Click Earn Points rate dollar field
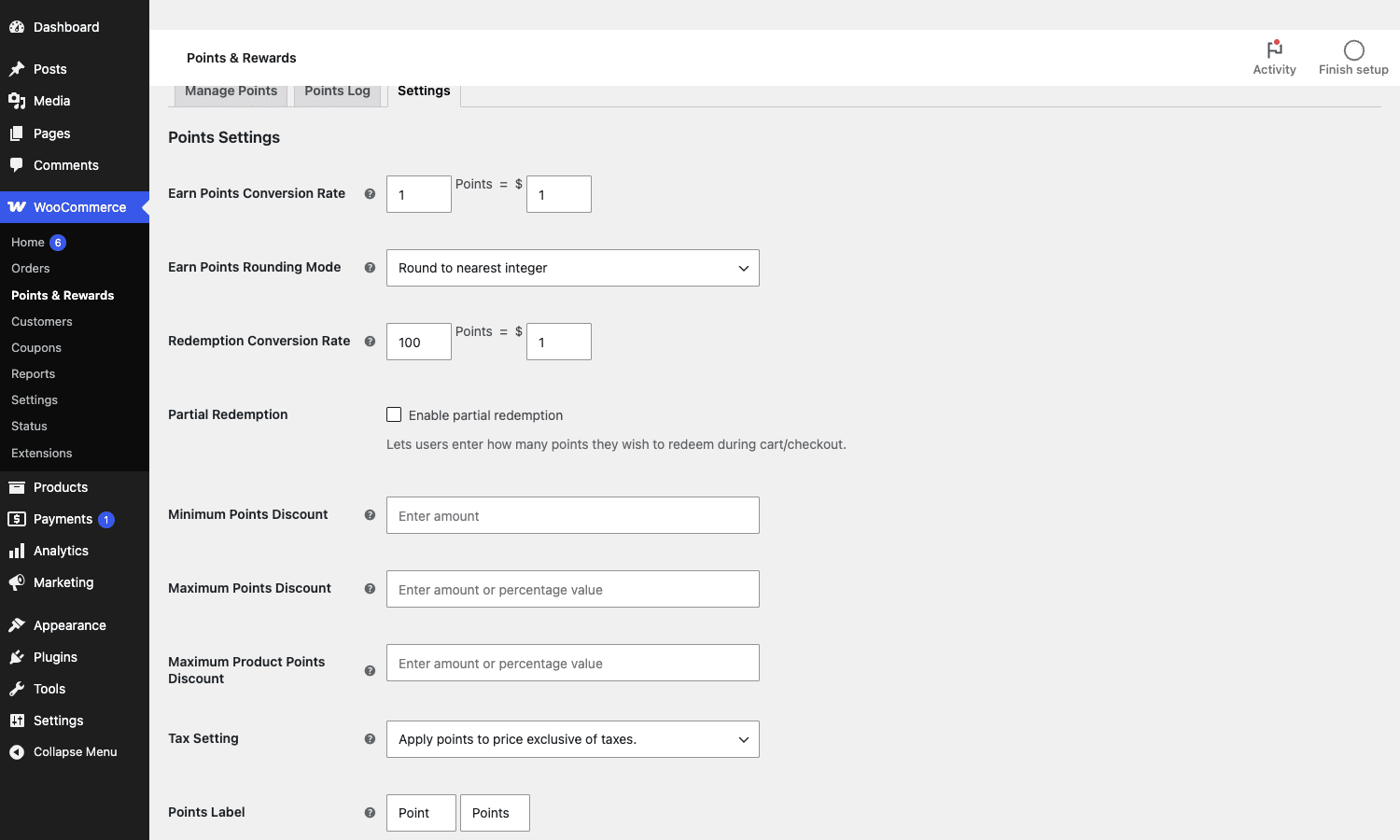 coord(559,194)
